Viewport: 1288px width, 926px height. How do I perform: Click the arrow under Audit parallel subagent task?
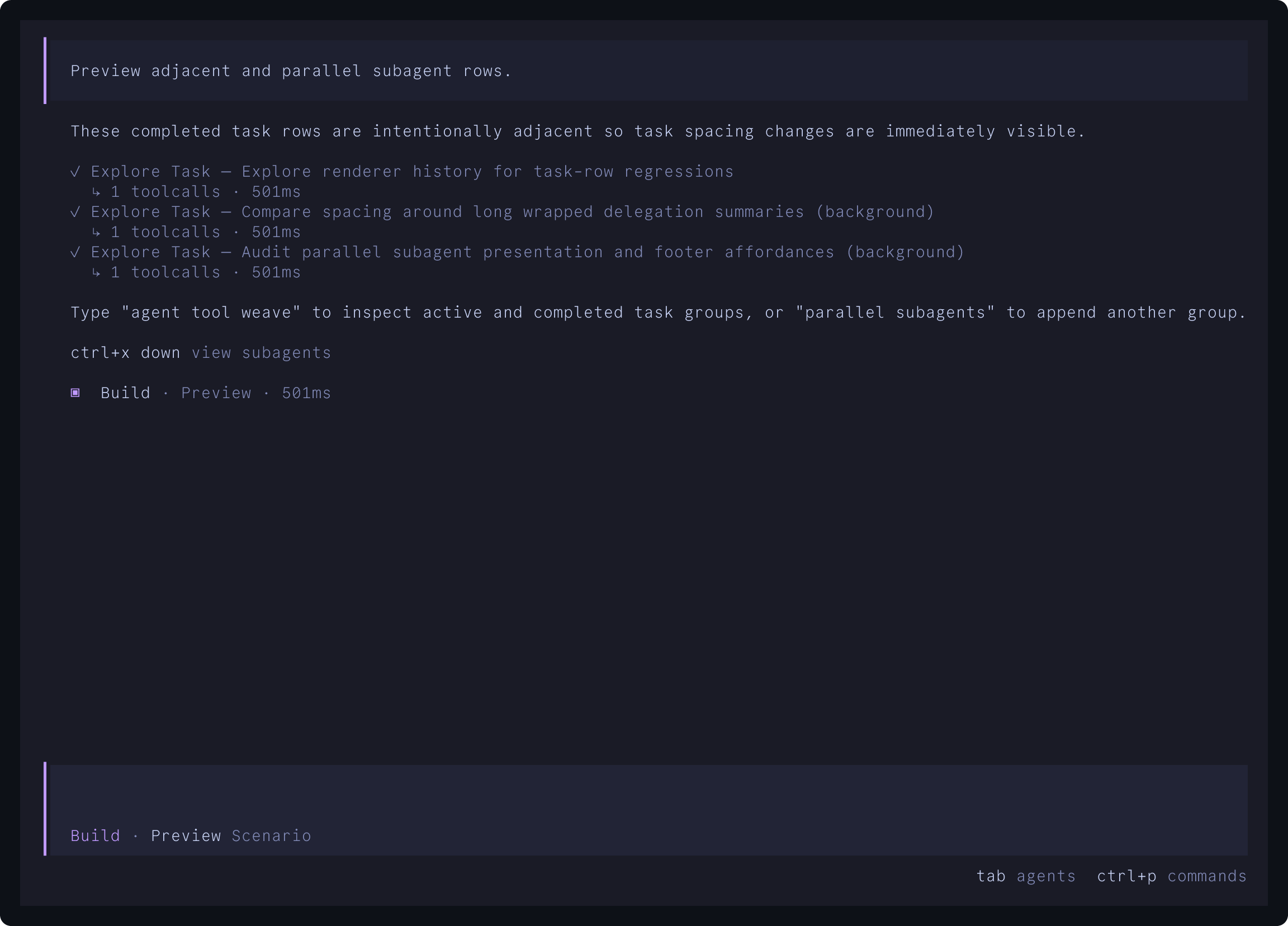(96, 273)
